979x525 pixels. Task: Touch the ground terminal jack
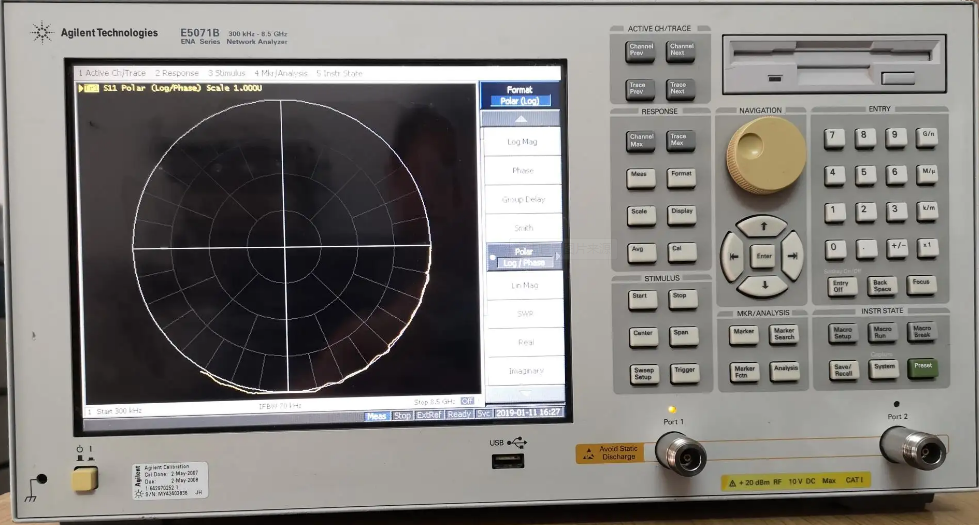point(41,479)
